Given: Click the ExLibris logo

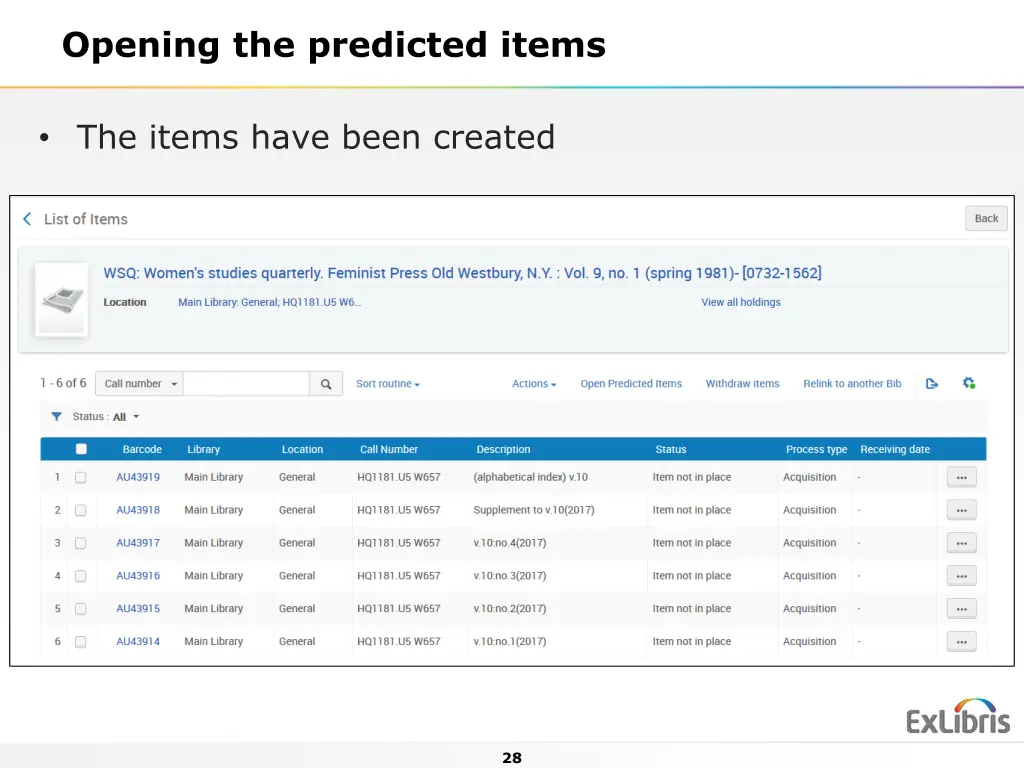Looking at the screenshot, I should [x=957, y=717].
